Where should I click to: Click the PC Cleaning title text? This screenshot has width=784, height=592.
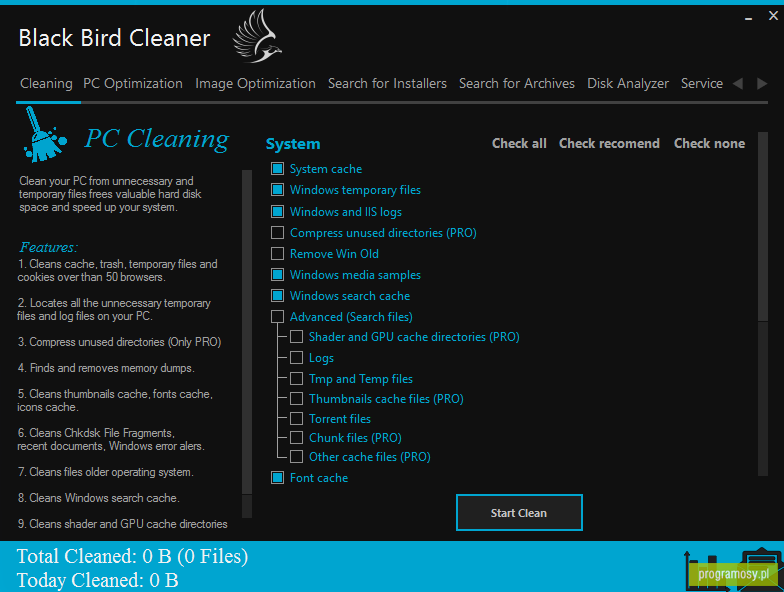tap(156, 138)
